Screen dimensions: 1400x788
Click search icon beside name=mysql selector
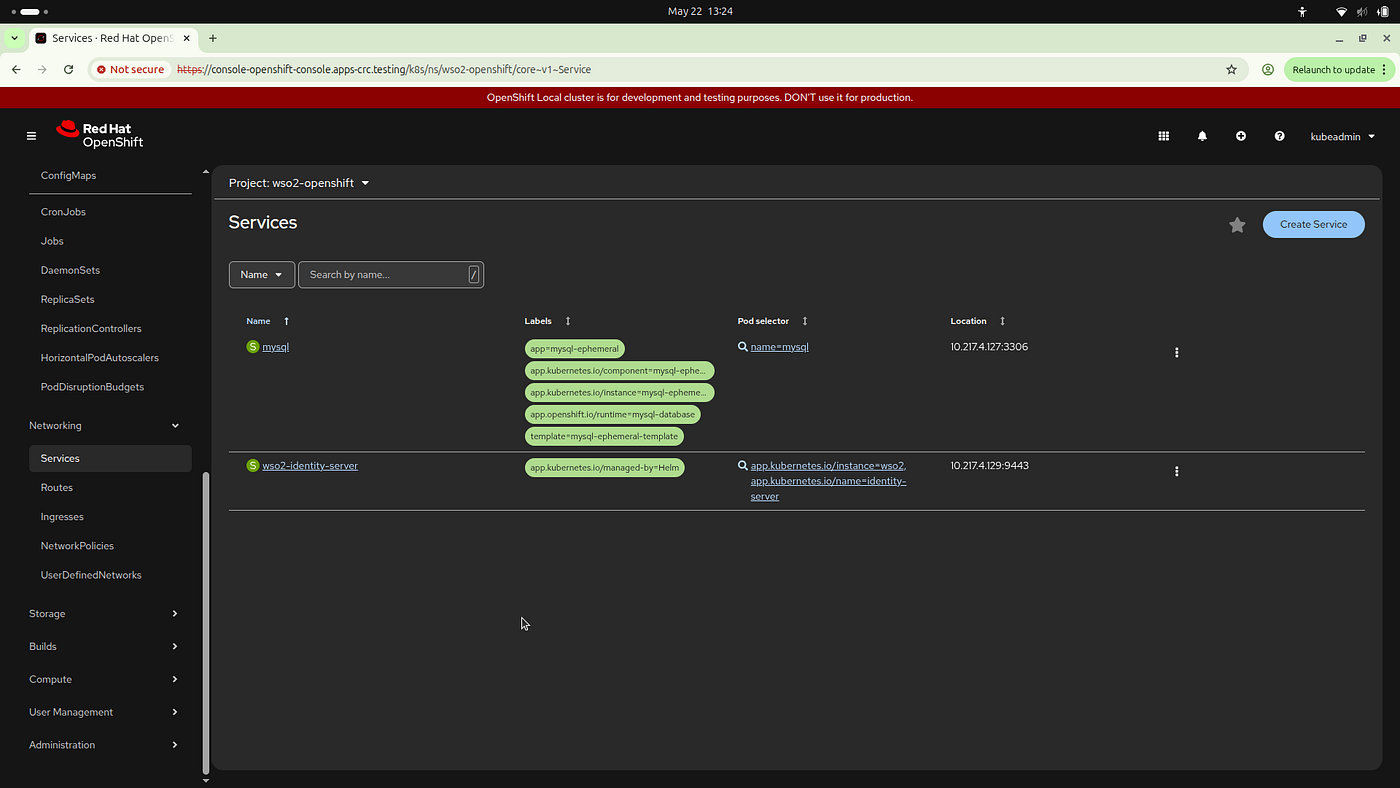[743, 347]
